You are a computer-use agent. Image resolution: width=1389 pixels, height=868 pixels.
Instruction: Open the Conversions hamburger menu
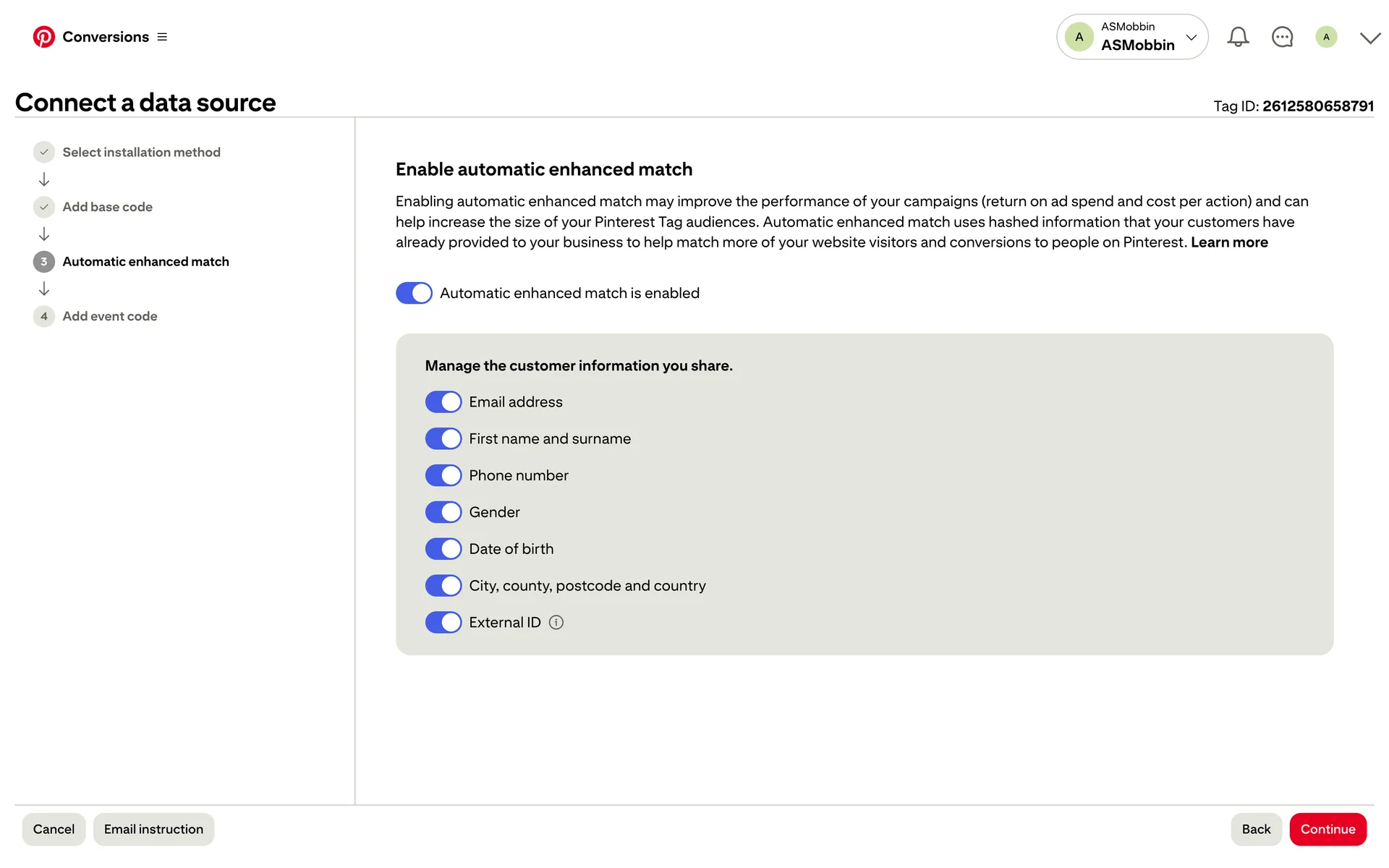162,37
